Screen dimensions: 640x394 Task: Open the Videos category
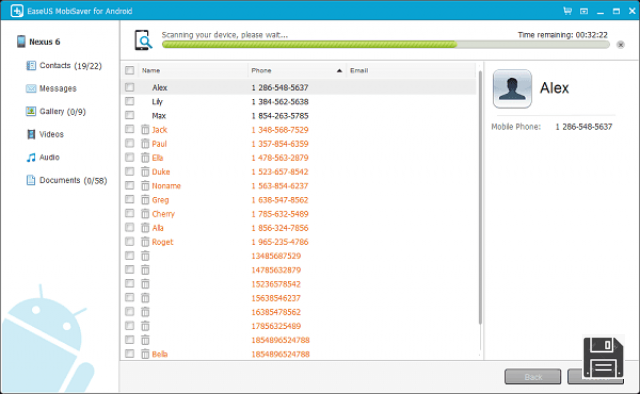coord(45,134)
